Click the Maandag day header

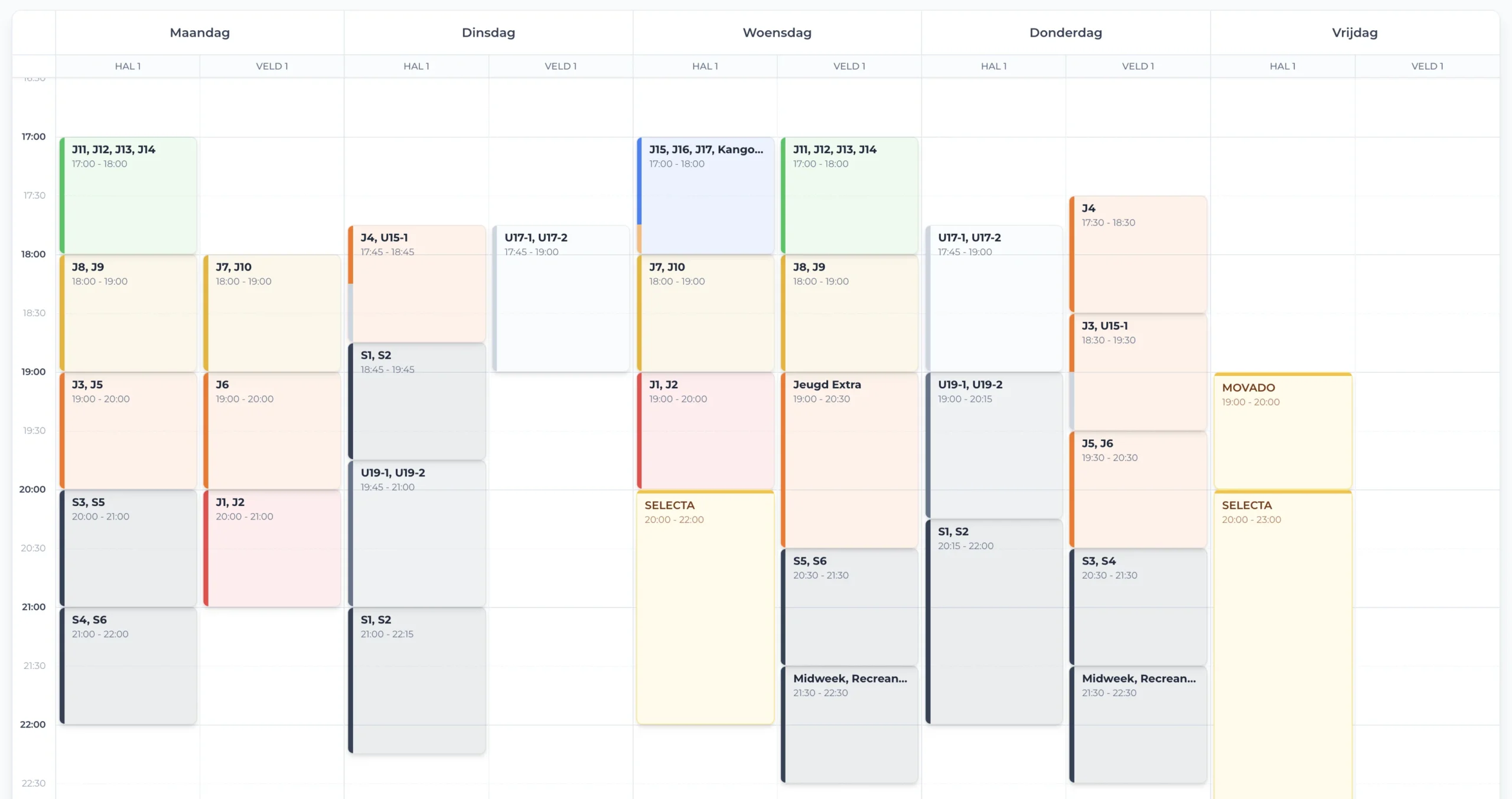coord(200,33)
